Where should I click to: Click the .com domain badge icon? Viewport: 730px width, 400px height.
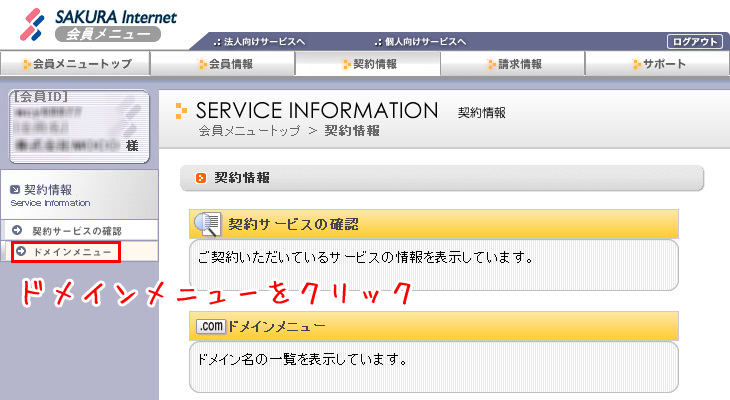pyautogui.click(x=210, y=326)
